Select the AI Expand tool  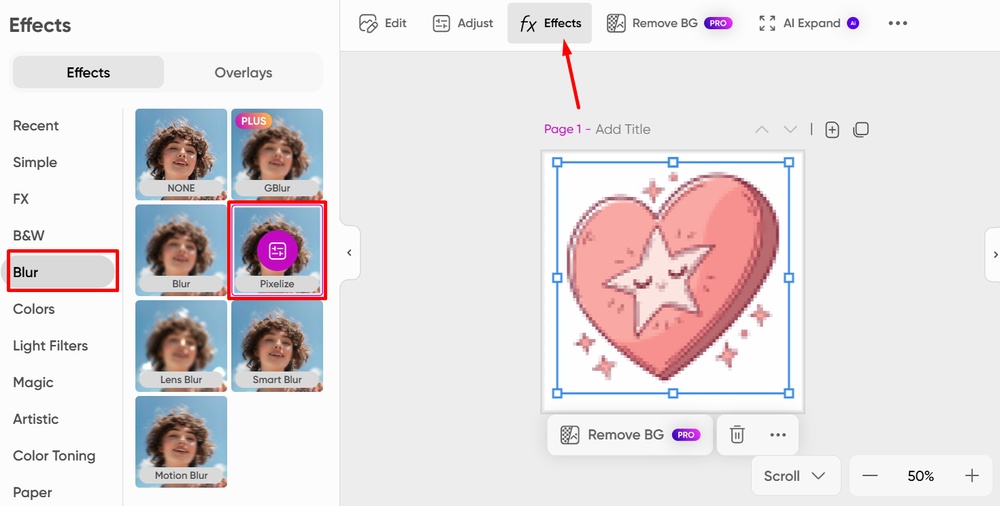point(809,24)
